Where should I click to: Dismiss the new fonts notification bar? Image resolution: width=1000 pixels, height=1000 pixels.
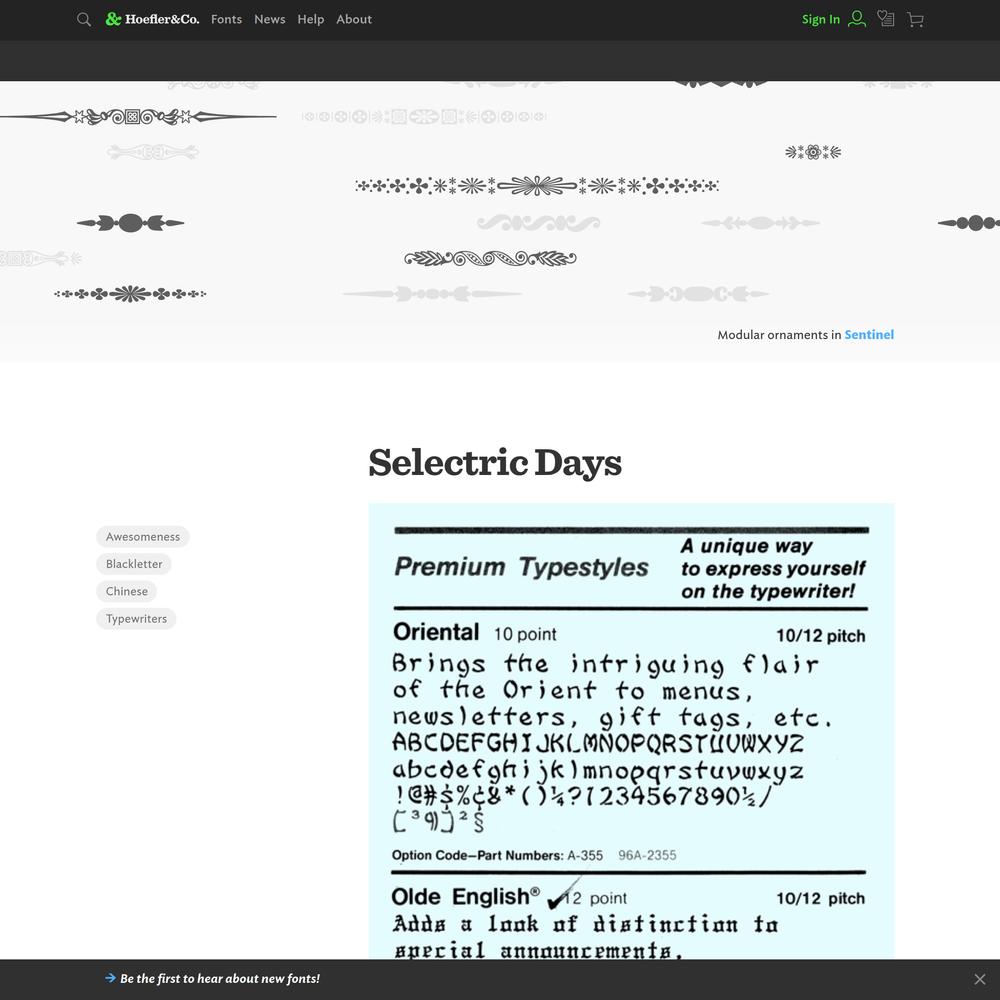[980, 979]
